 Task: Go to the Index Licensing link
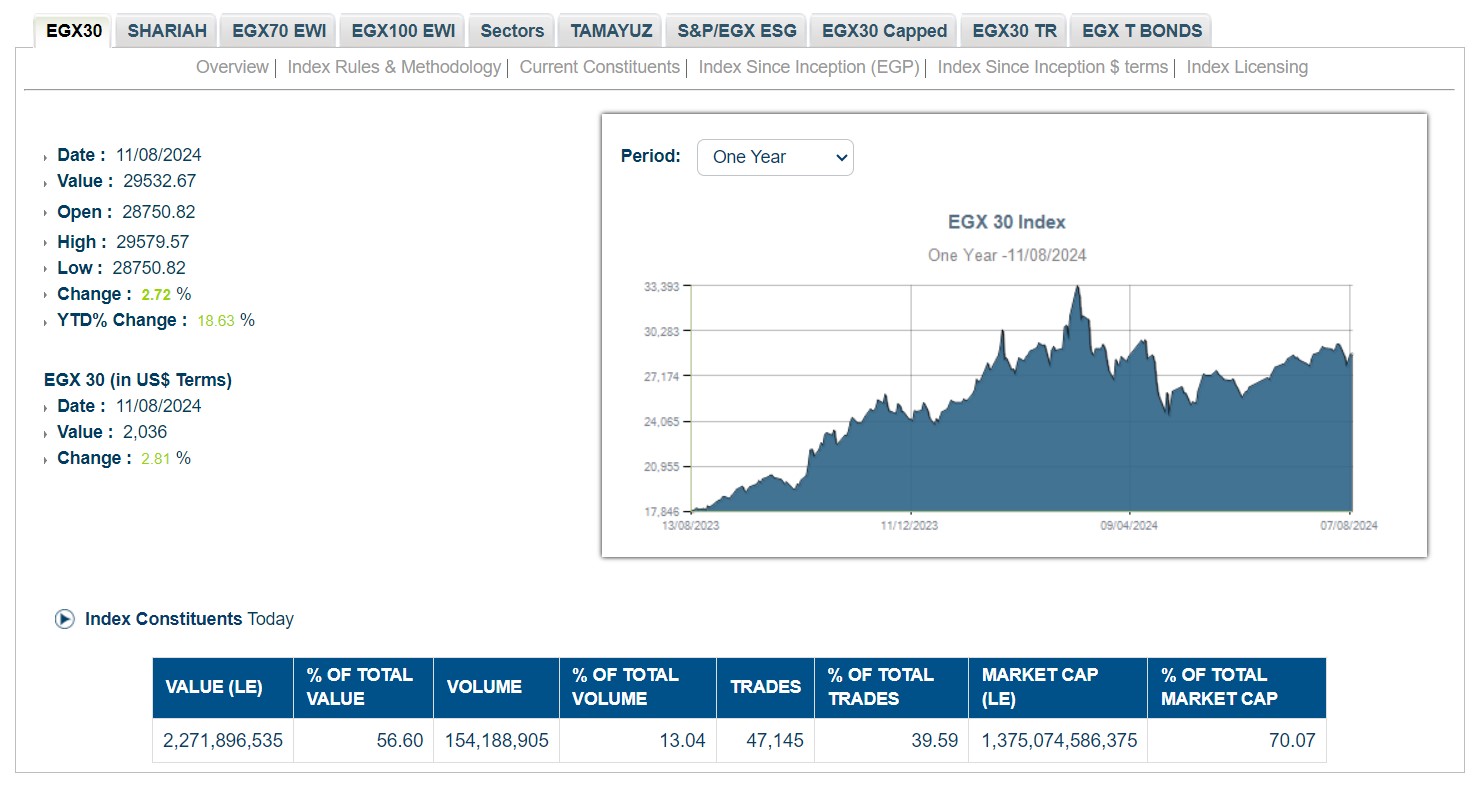click(x=1247, y=67)
